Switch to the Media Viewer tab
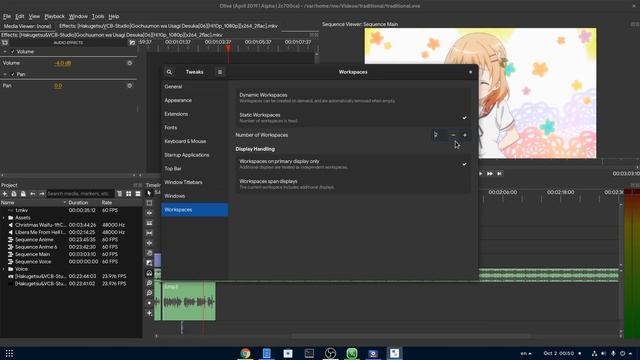The image size is (640, 360). (x=27, y=26)
